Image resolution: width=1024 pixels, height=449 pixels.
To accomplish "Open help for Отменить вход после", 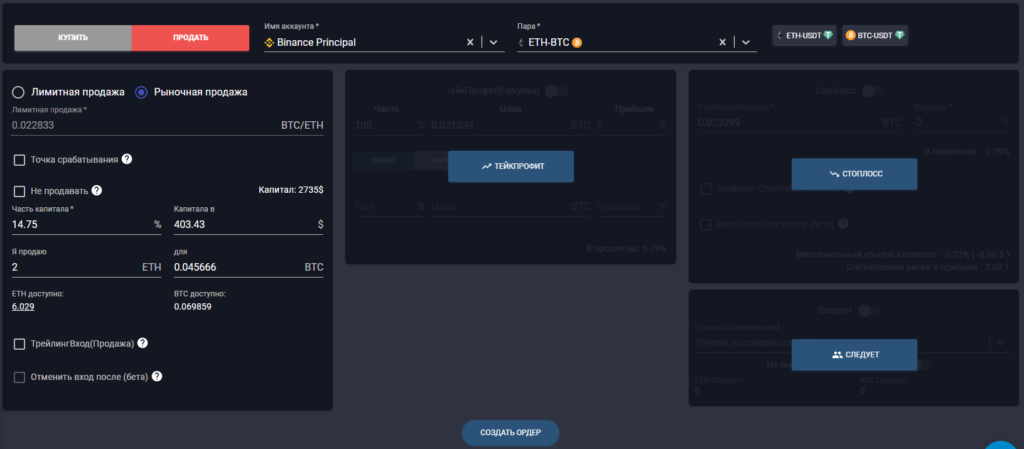I will coord(157,377).
